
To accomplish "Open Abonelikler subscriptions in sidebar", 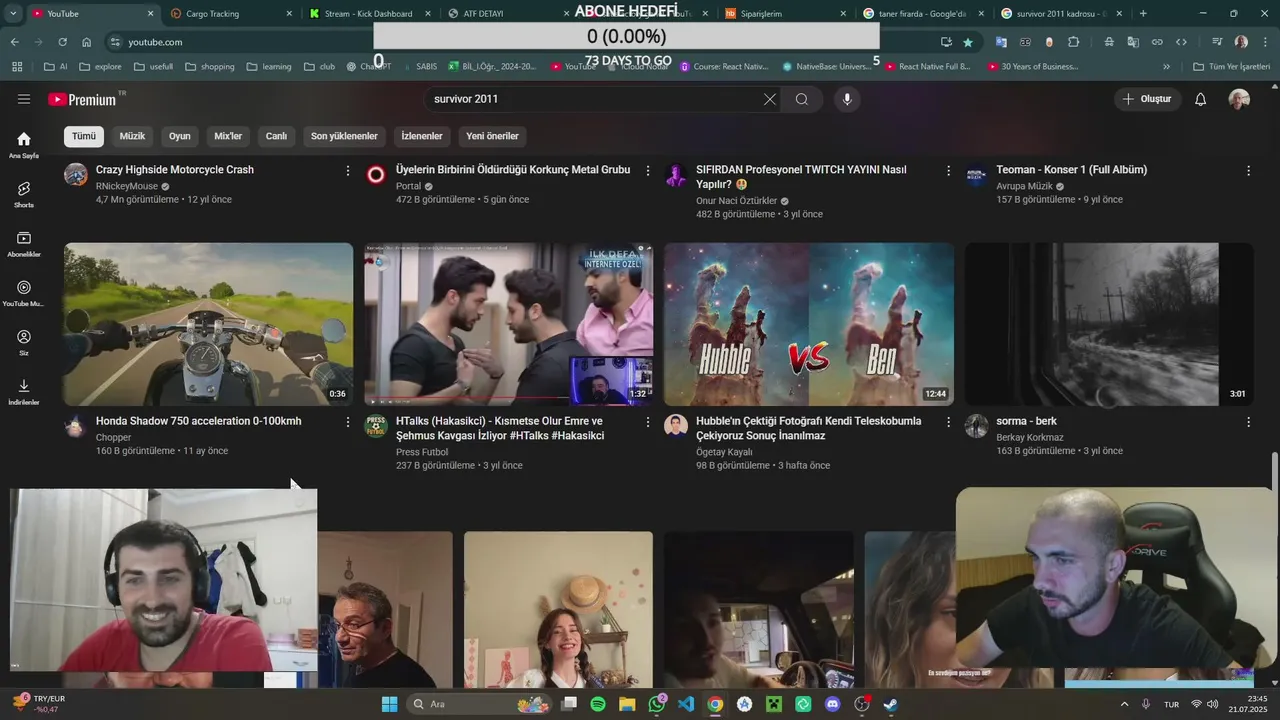I will (24, 244).
